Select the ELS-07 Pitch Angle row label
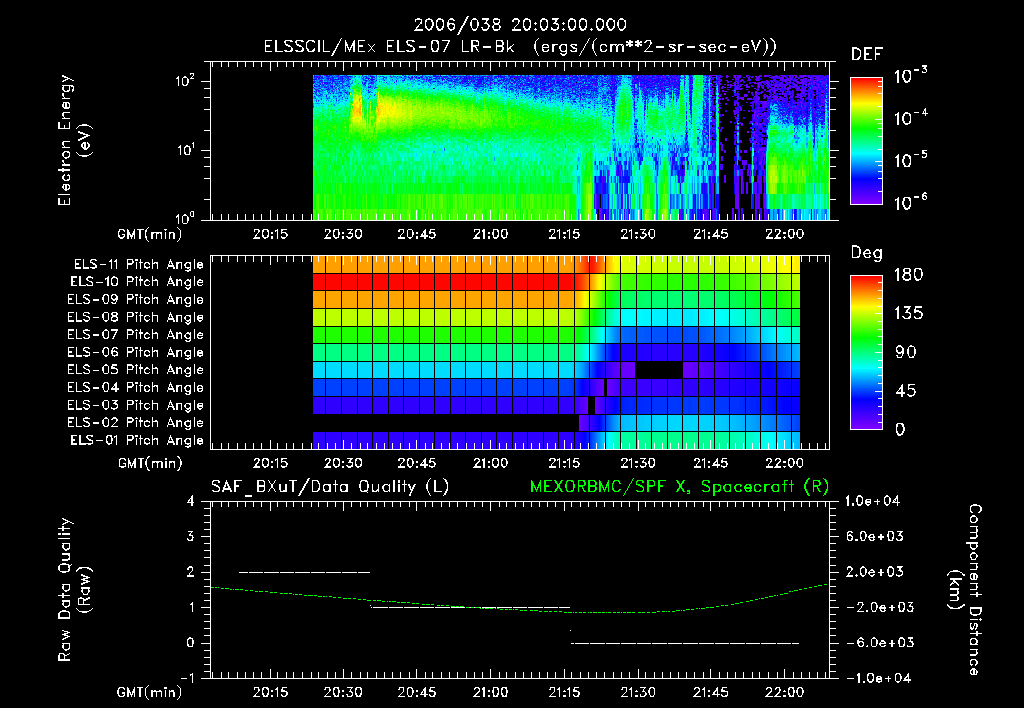1024x708 pixels. pyautogui.click(x=135, y=334)
